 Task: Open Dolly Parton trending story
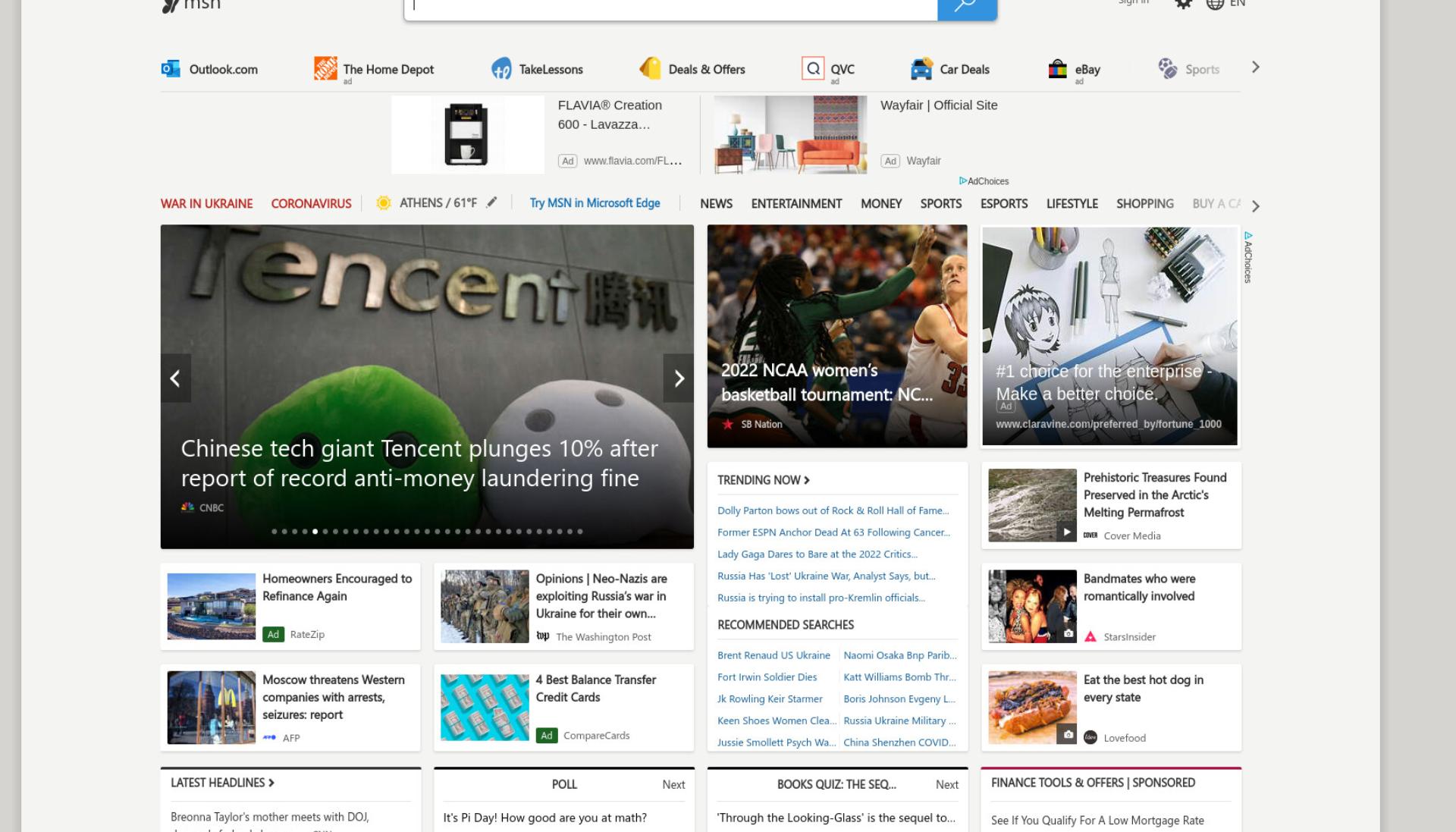pos(833,510)
